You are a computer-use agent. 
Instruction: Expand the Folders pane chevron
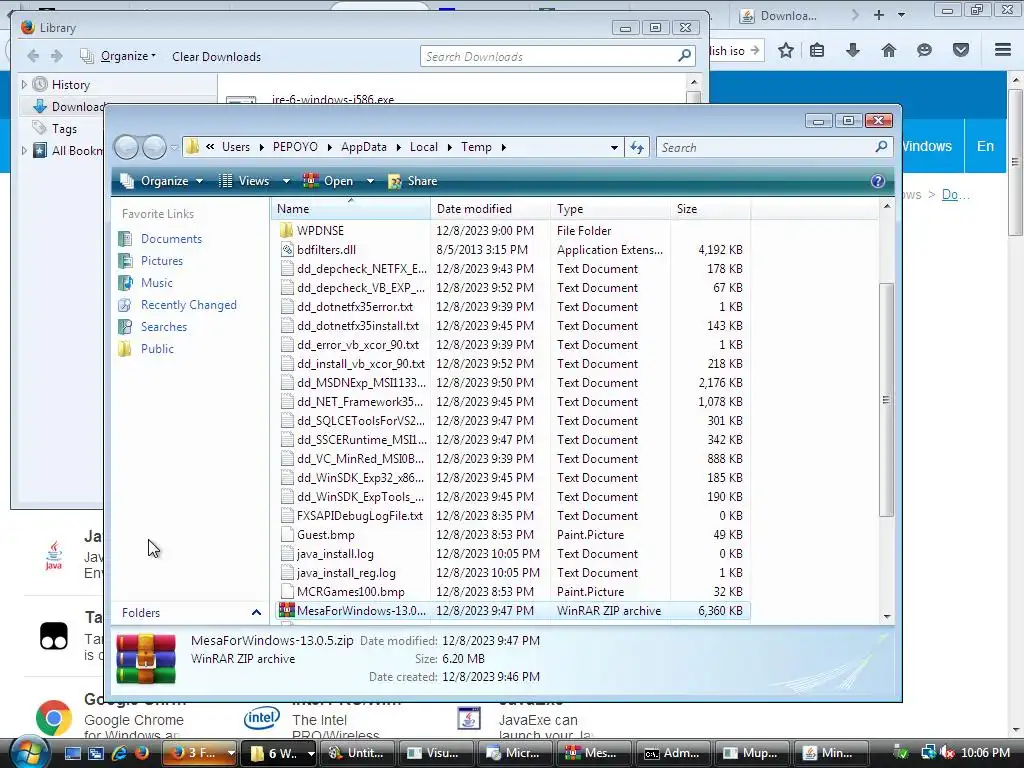pos(256,613)
